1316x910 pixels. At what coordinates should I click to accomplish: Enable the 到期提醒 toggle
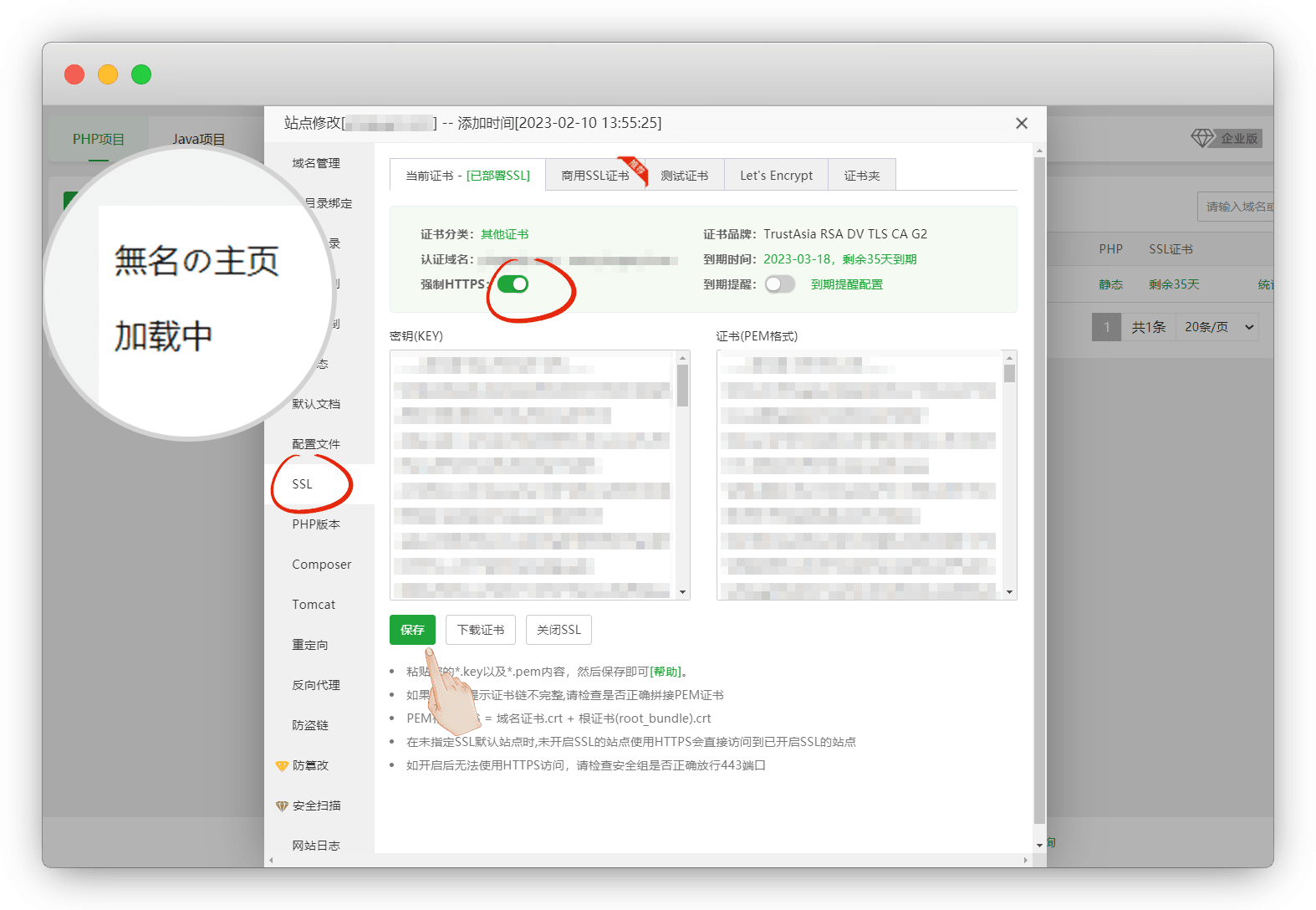[x=779, y=284]
